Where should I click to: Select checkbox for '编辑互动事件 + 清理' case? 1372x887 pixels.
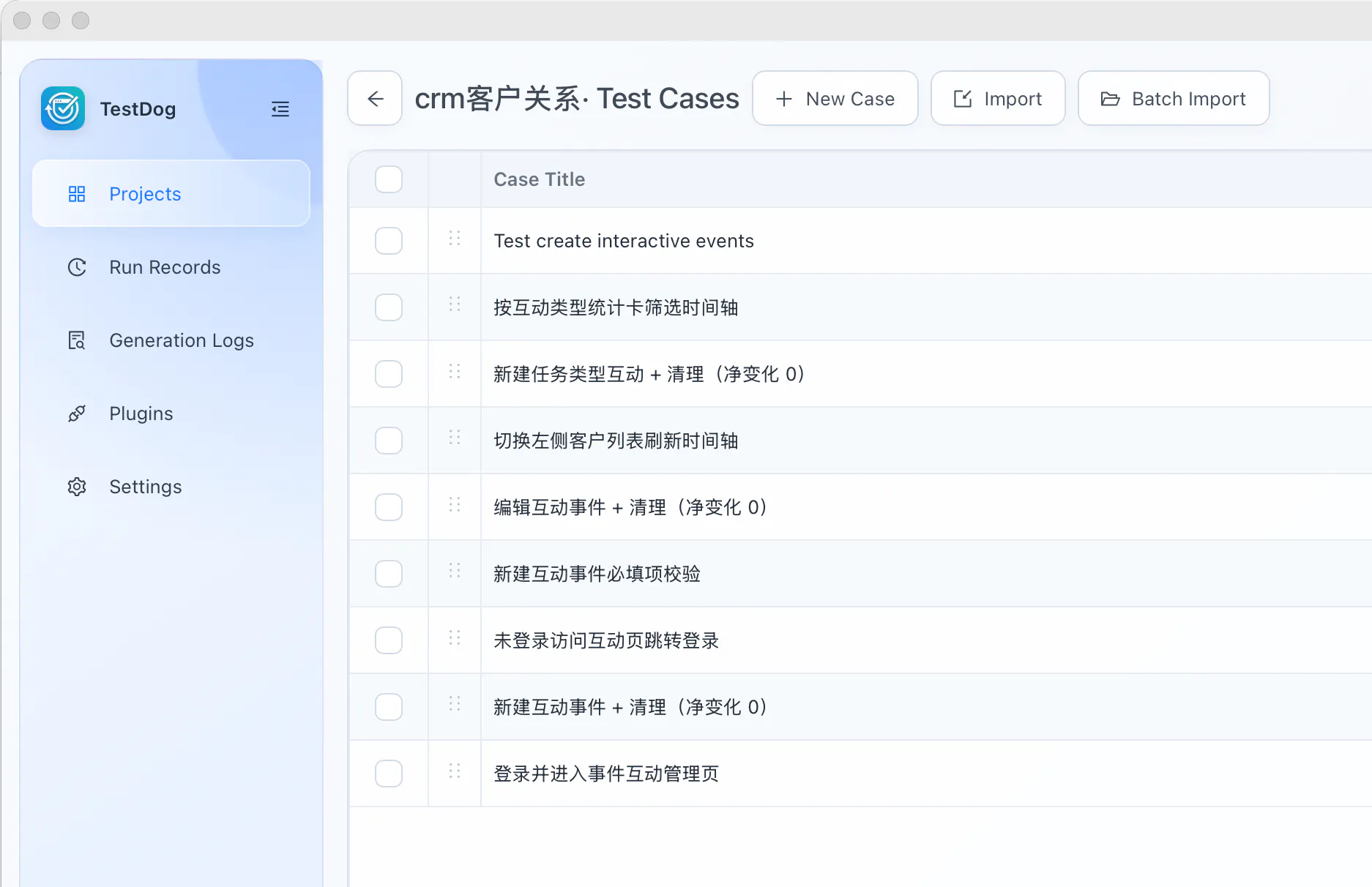[x=389, y=507]
